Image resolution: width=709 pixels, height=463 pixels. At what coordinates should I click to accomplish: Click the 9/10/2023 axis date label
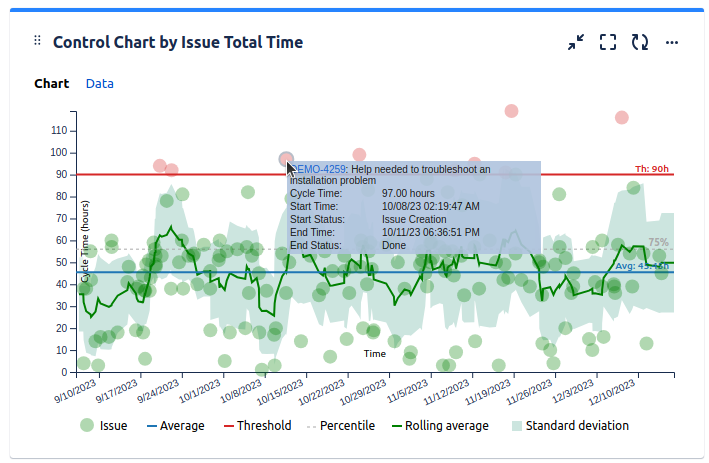point(76,391)
